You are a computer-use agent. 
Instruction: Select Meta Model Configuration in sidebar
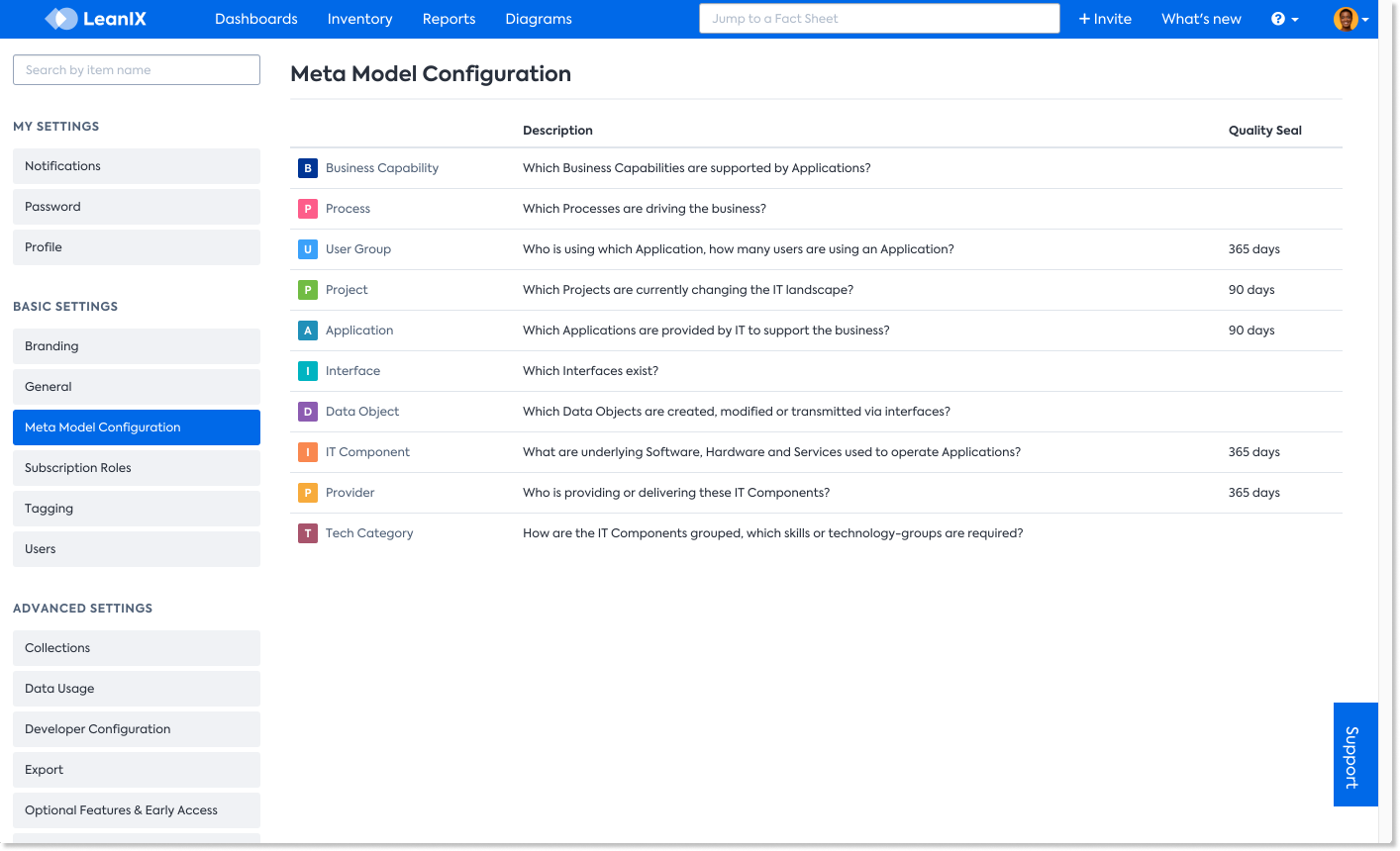(137, 427)
